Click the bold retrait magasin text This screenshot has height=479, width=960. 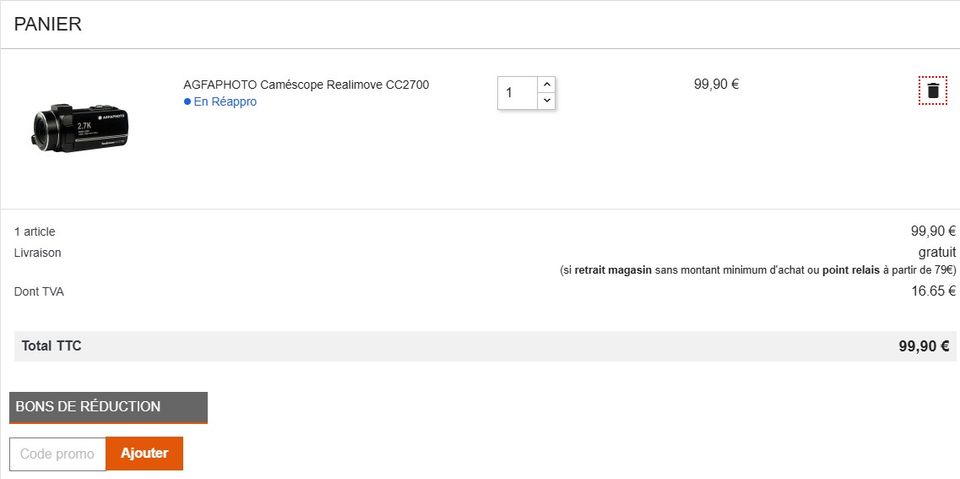pyautogui.click(x=613, y=270)
